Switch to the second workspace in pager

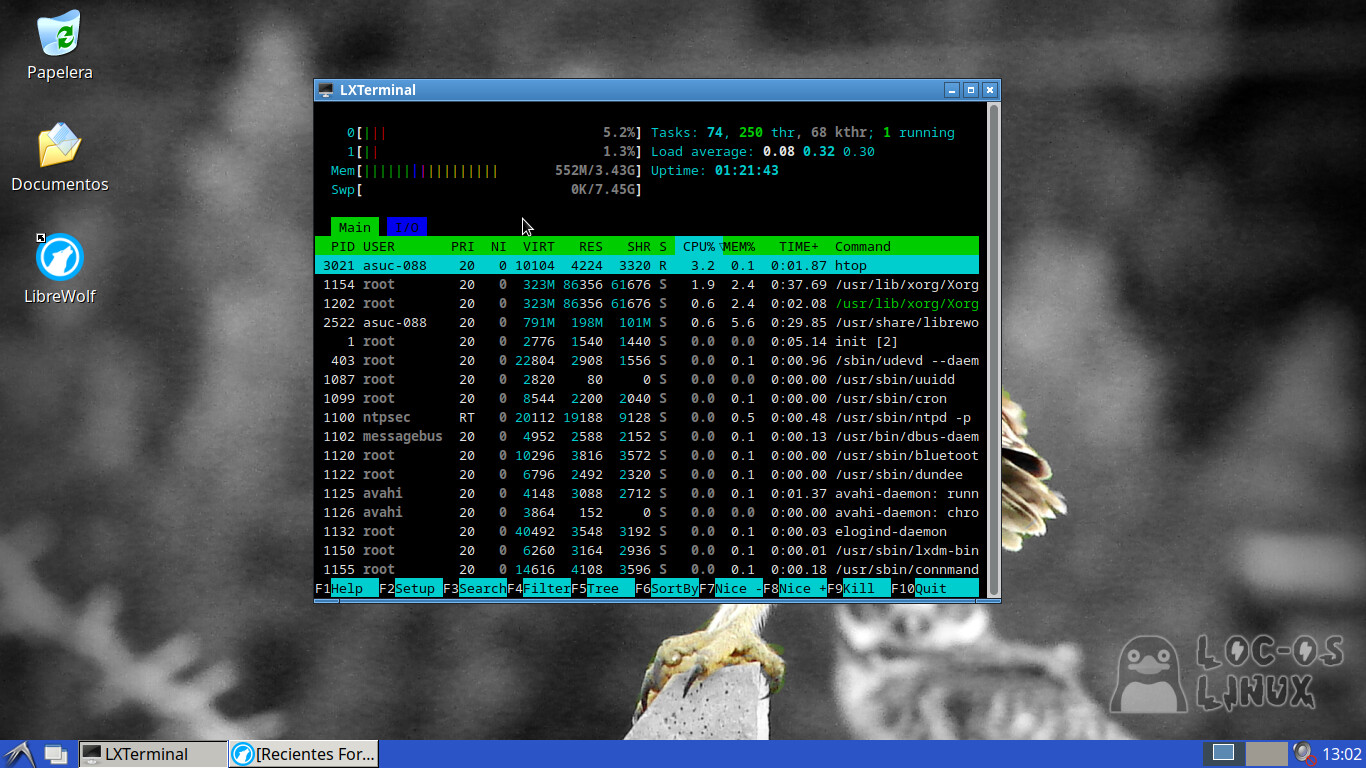click(1265, 753)
